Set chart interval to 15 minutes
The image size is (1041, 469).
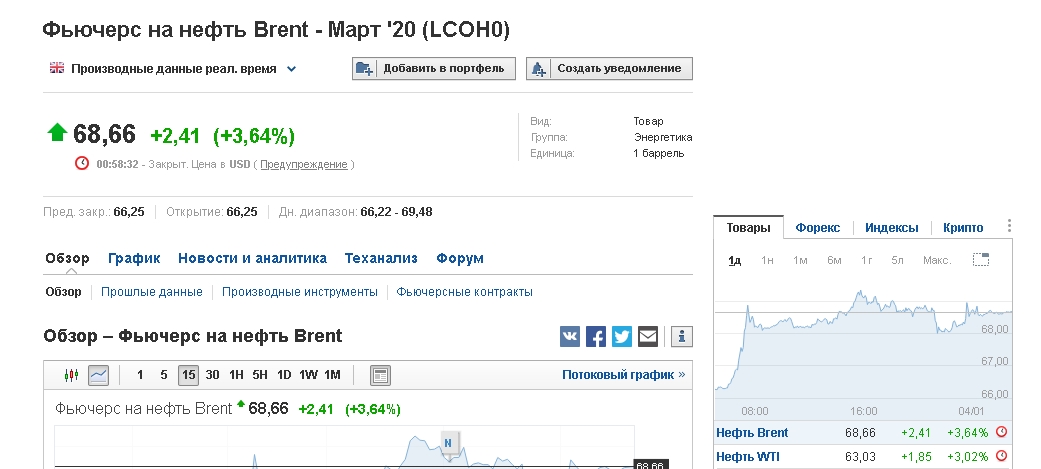pyautogui.click(x=189, y=375)
